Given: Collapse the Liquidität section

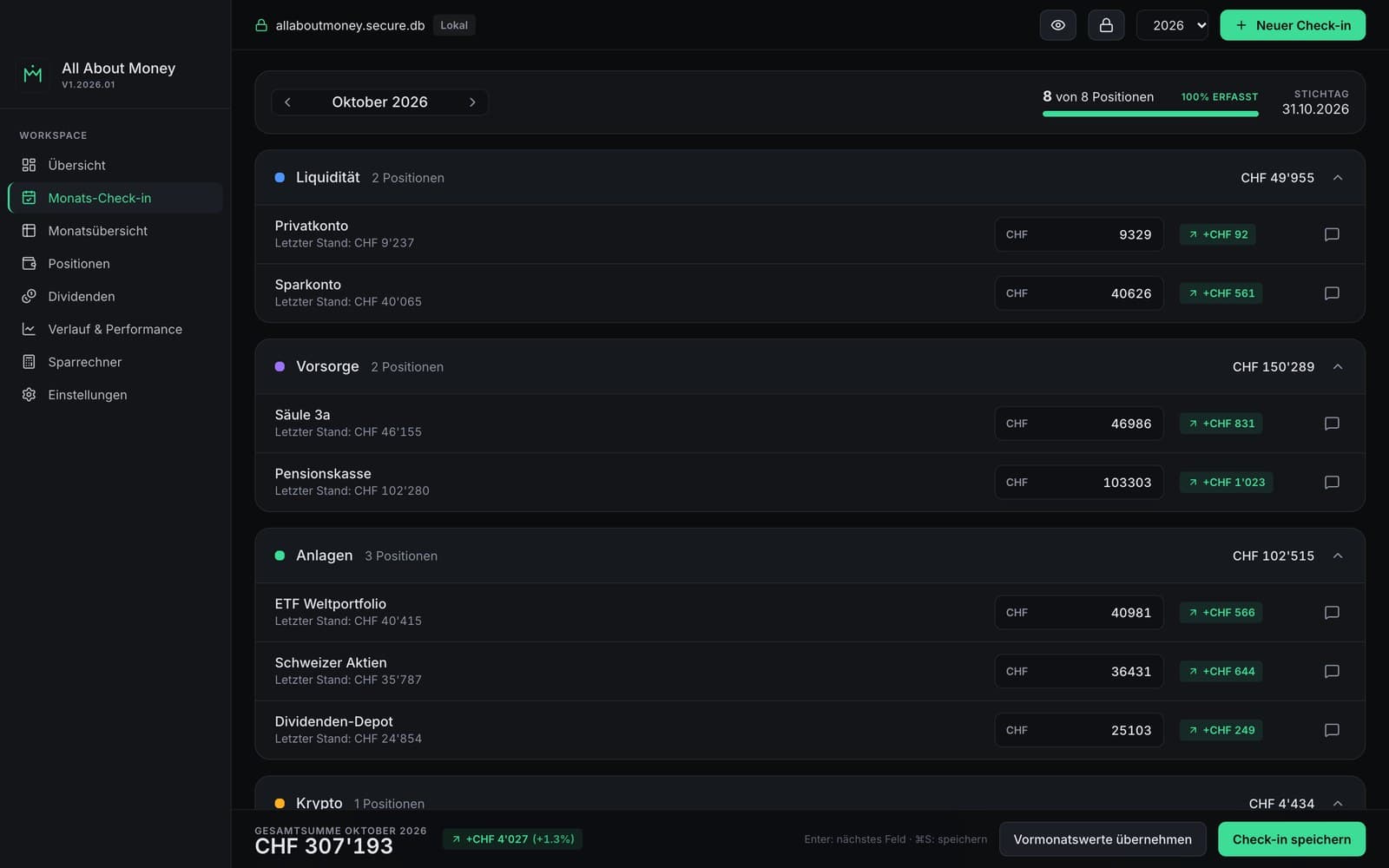Looking at the screenshot, I should [1338, 178].
